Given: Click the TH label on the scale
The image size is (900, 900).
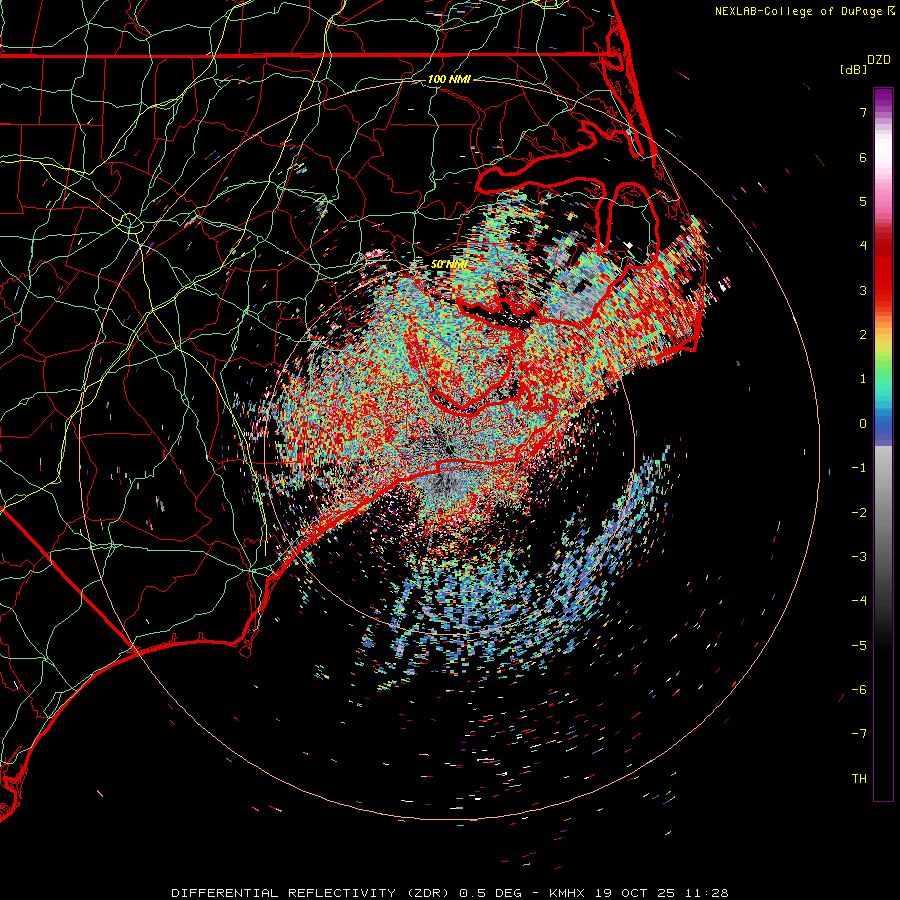Looking at the screenshot, I should point(859,779).
